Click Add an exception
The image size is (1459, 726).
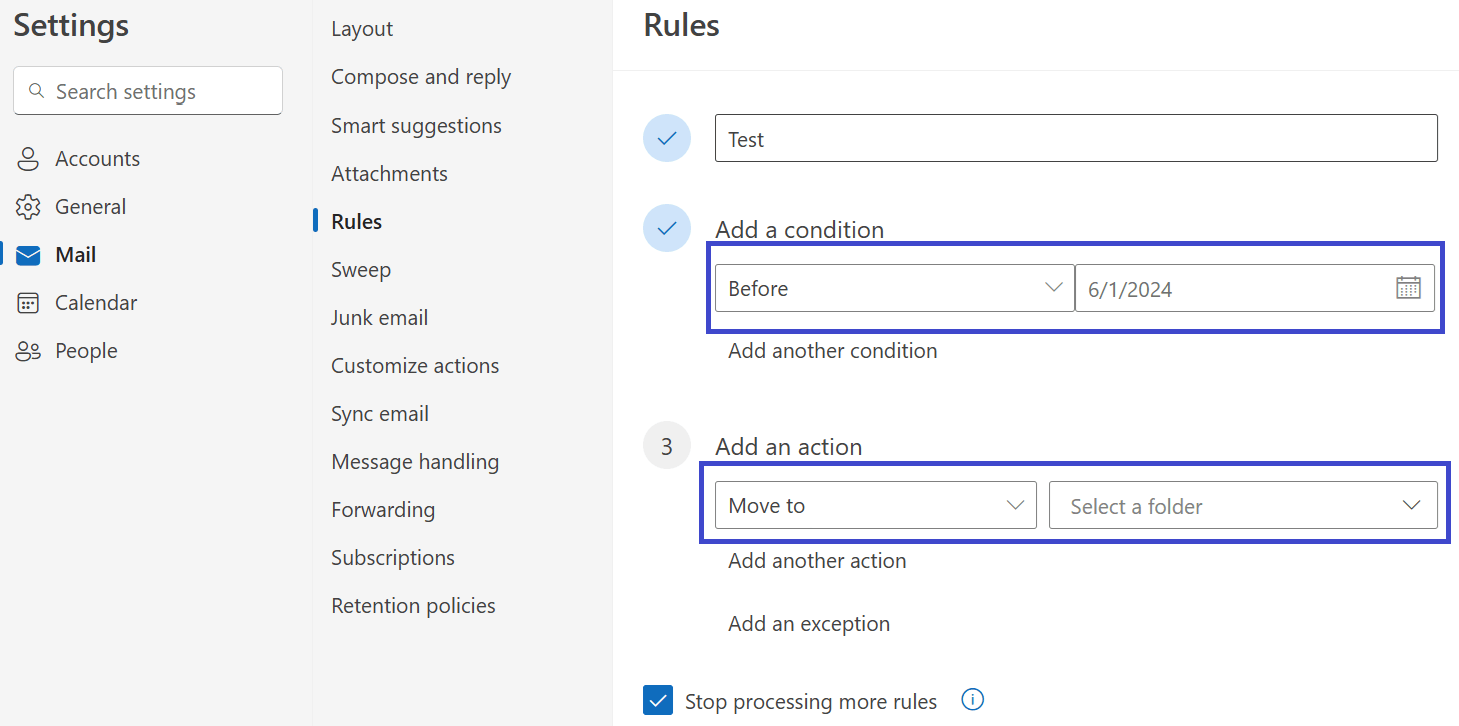pyautogui.click(x=808, y=623)
